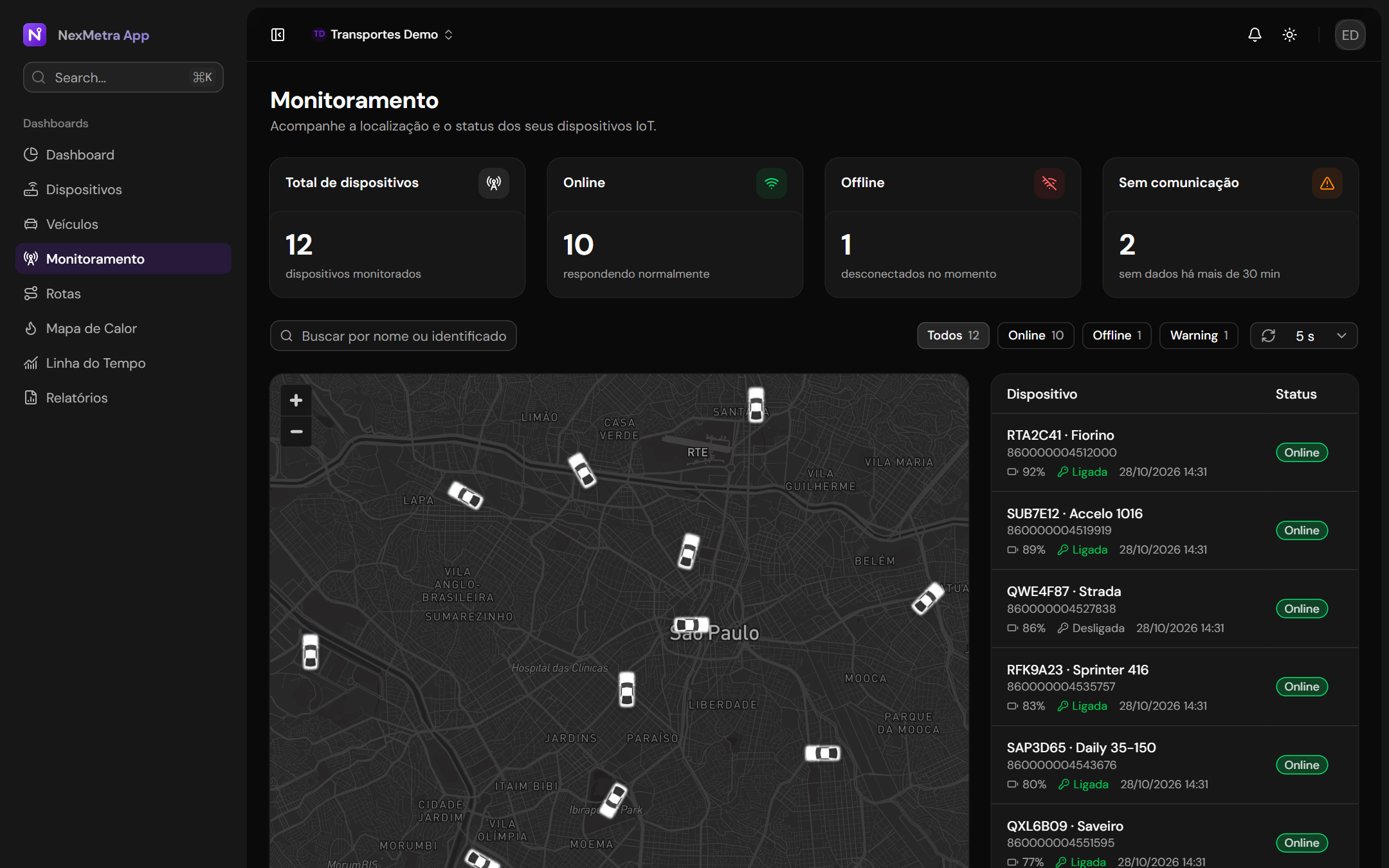This screenshot has height=868, width=1389.
Task: Open the ED user avatar menu
Action: point(1350,35)
